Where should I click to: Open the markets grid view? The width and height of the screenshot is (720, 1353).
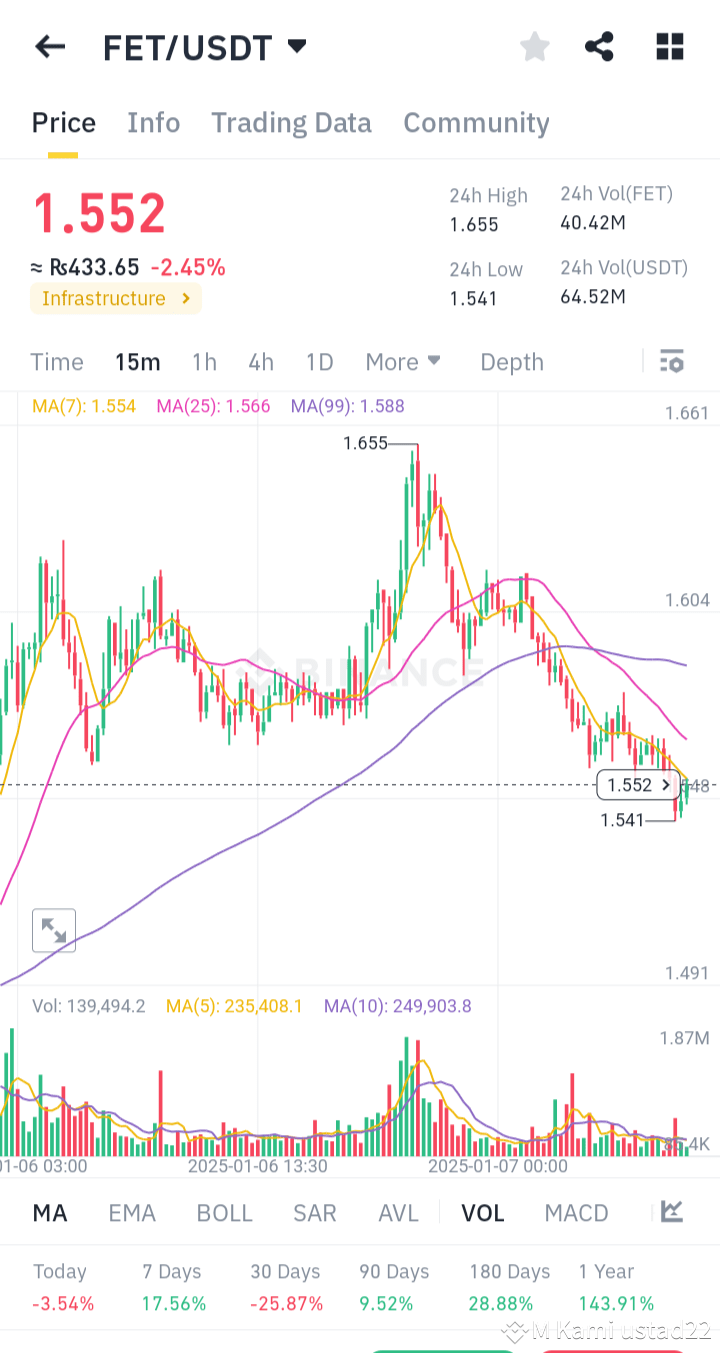[669, 46]
